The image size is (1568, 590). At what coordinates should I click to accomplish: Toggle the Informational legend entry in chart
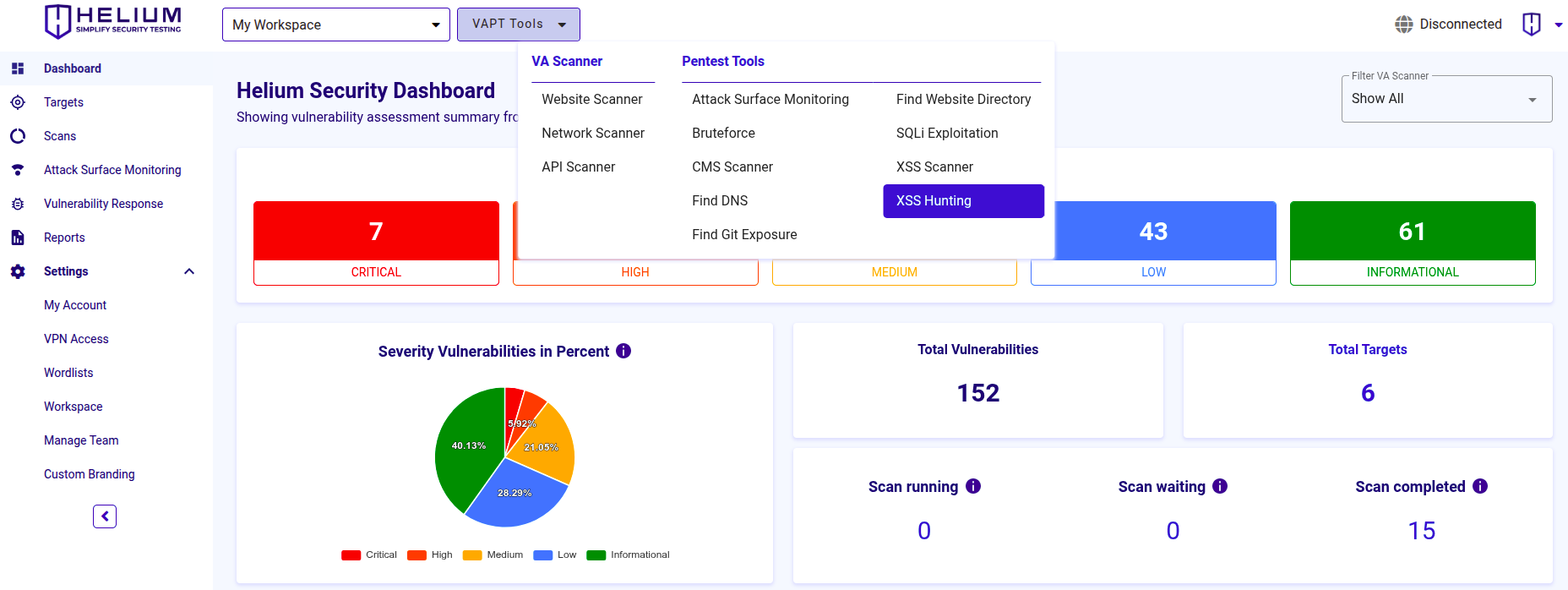(629, 555)
